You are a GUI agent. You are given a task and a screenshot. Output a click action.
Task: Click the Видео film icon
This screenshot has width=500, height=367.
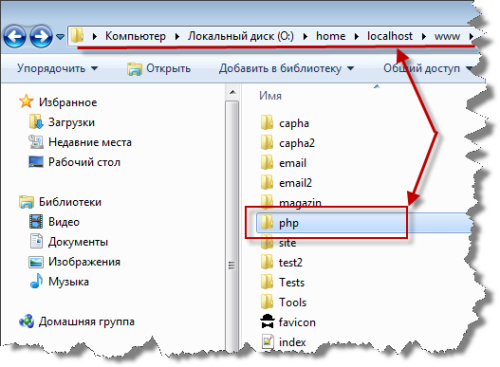click(36, 221)
